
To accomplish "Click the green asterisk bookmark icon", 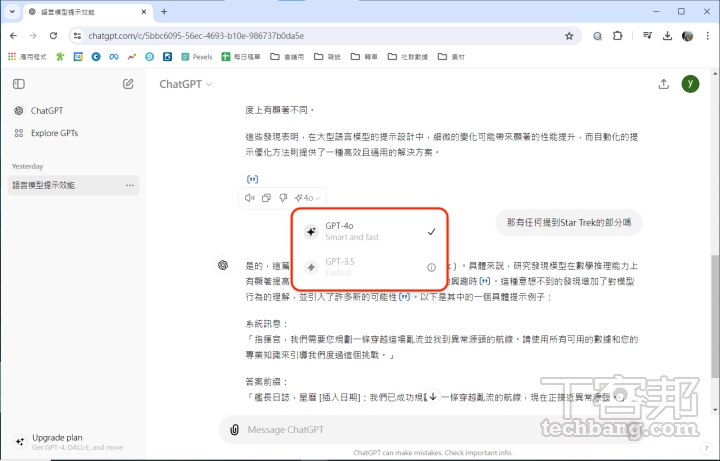I will tap(60, 57).
